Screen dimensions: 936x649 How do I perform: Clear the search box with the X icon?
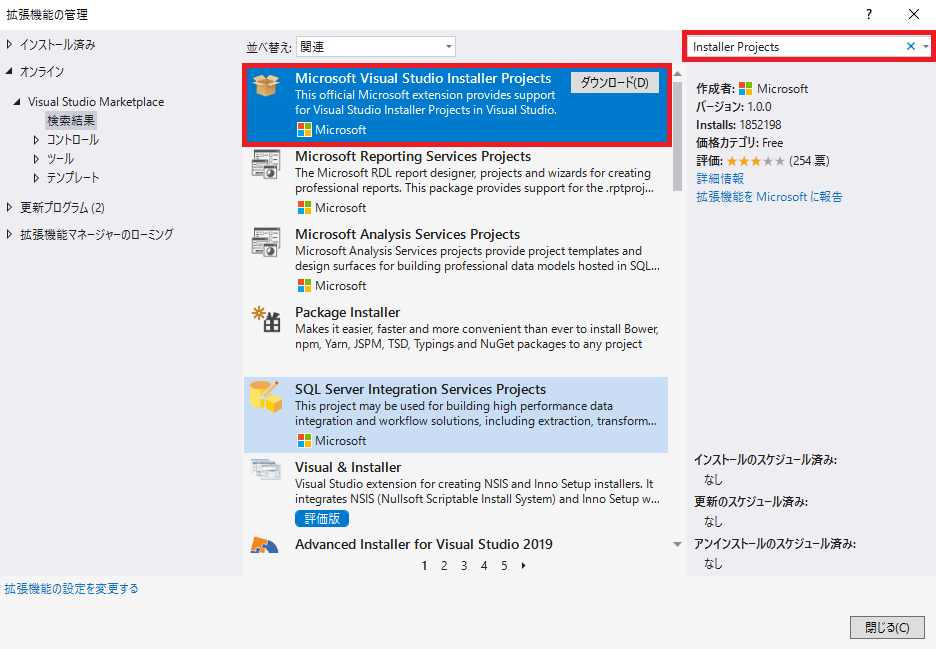(x=911, y=46)
